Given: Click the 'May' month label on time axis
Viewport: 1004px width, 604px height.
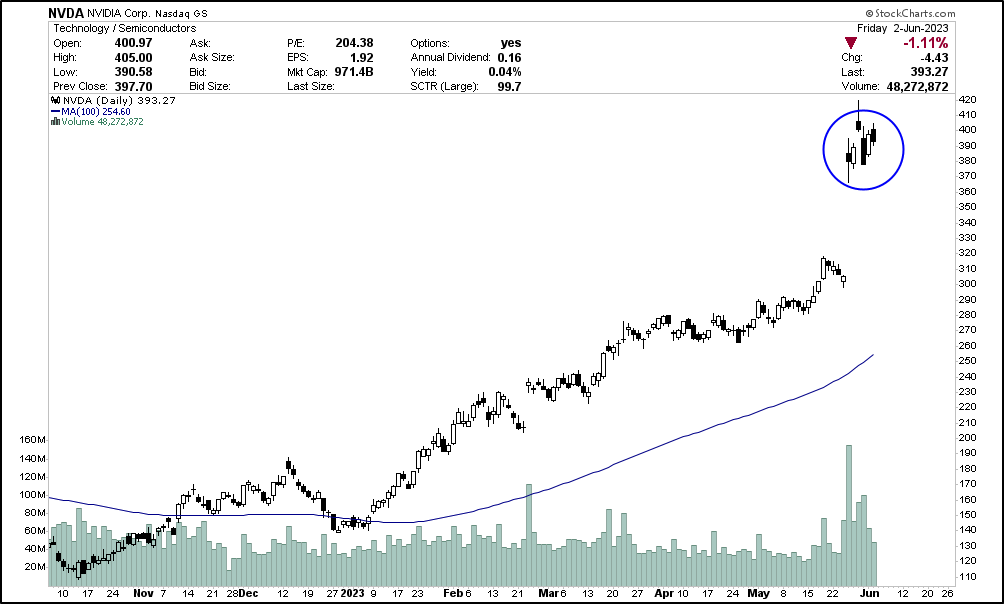Looking at the screenshot, I should coord(759,593).
